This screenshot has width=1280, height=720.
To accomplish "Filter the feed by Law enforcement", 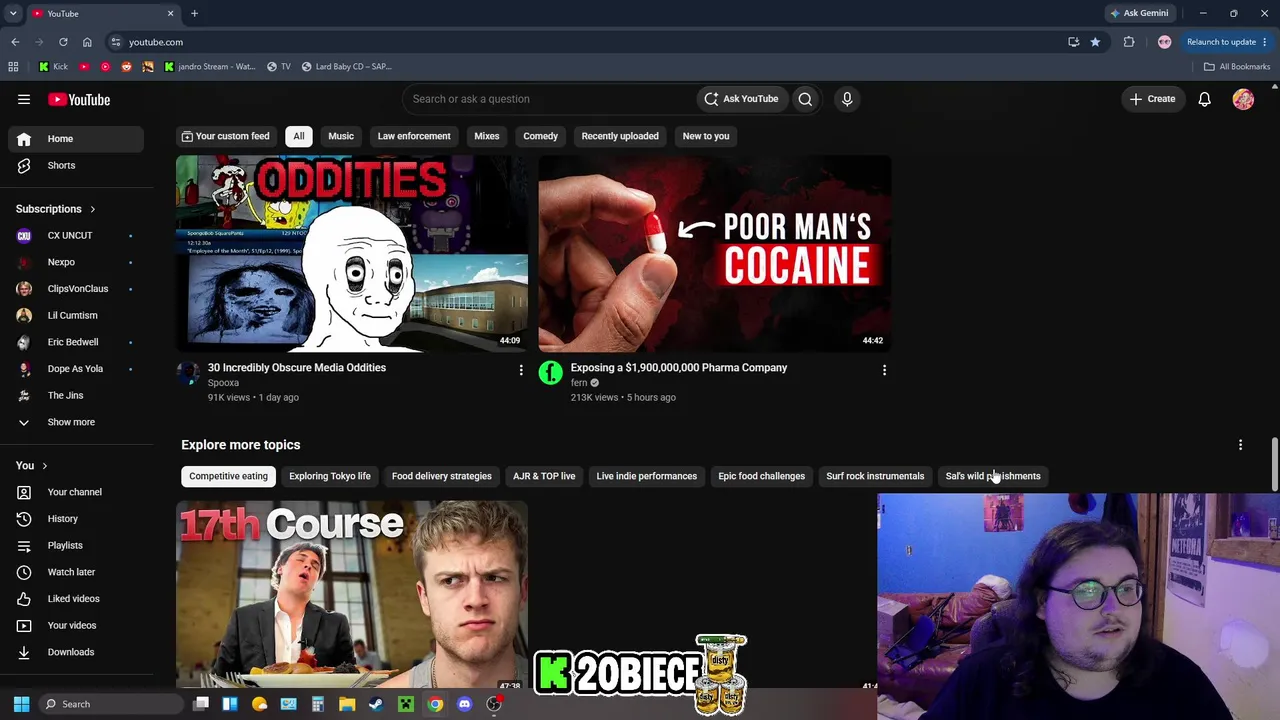I will pos(414,136).
